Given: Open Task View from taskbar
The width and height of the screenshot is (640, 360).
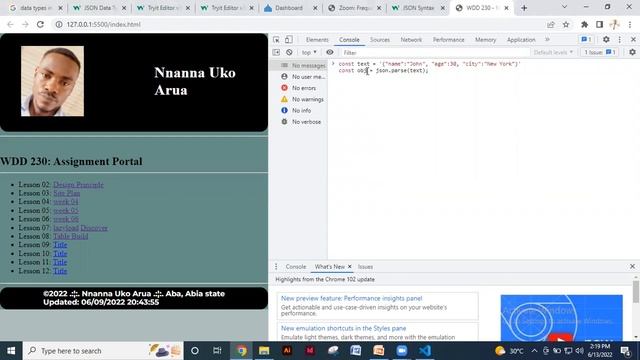Looking at the screenshot, I should click(x=217, y=351).
